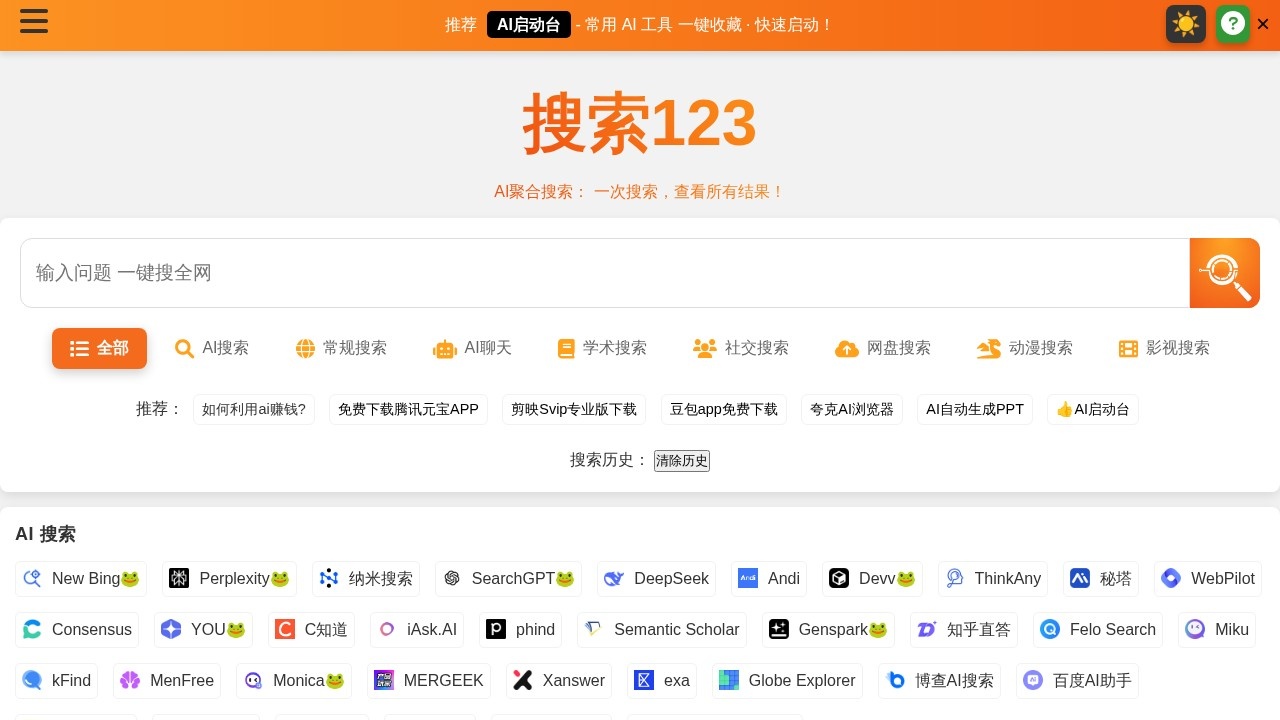Select Globe Explorer engine

click(x=787, y=680)
